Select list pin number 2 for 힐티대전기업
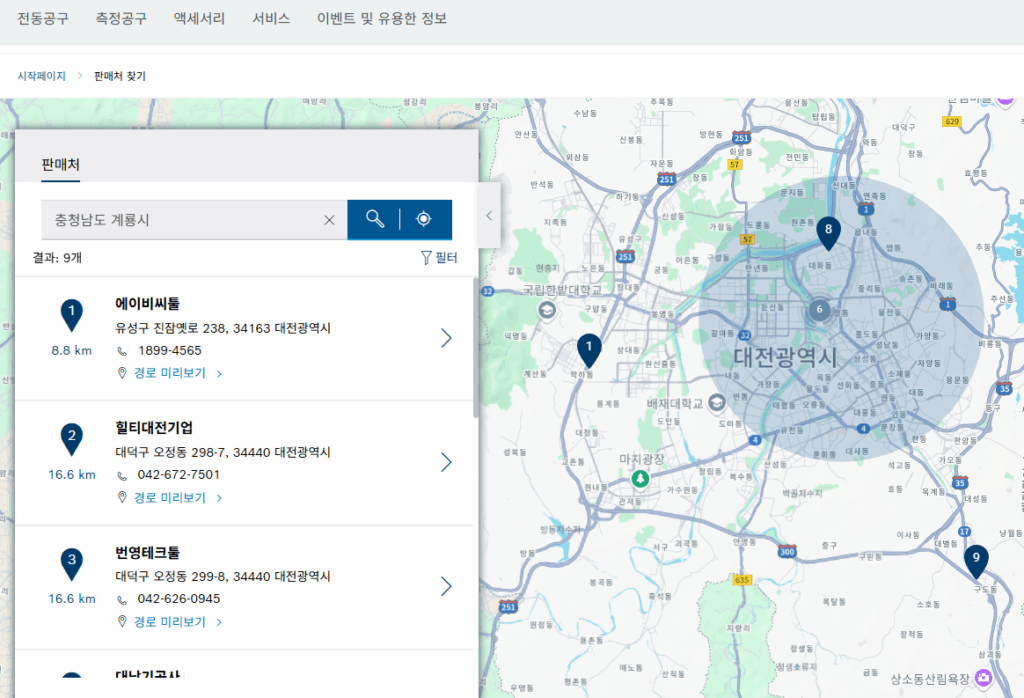 [72, 439]
